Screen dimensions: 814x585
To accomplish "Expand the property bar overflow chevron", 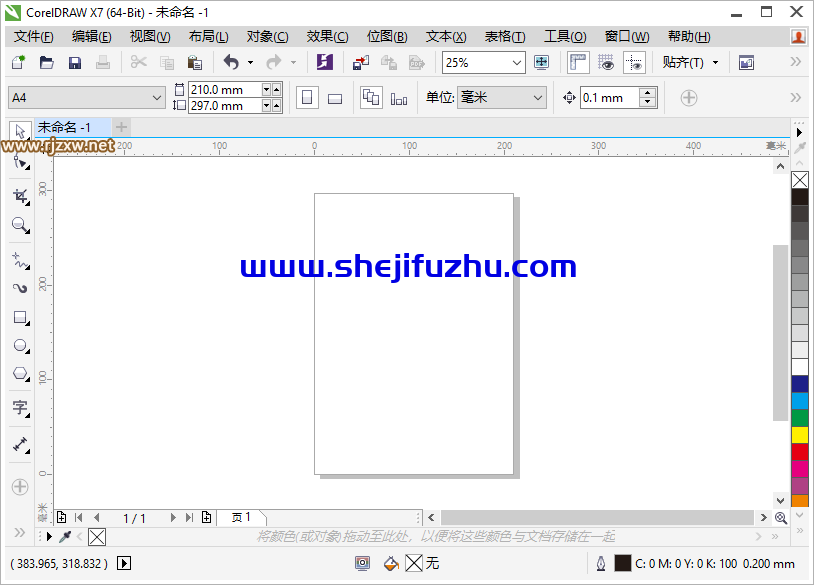I will 795,98.
